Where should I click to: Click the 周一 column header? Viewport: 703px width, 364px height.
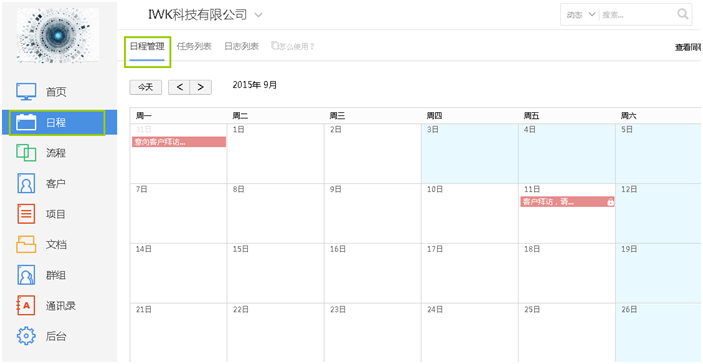tap(178, 116)
